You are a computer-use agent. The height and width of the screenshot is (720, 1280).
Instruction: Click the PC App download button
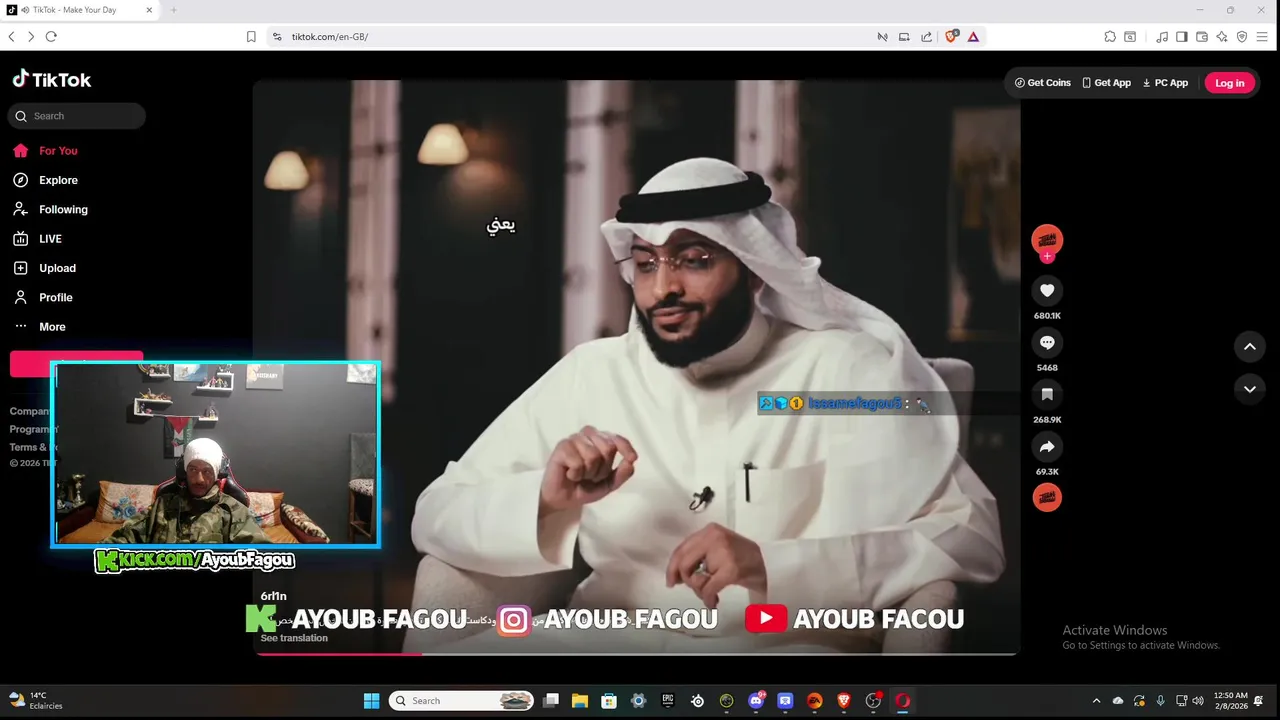point(1165,83)
